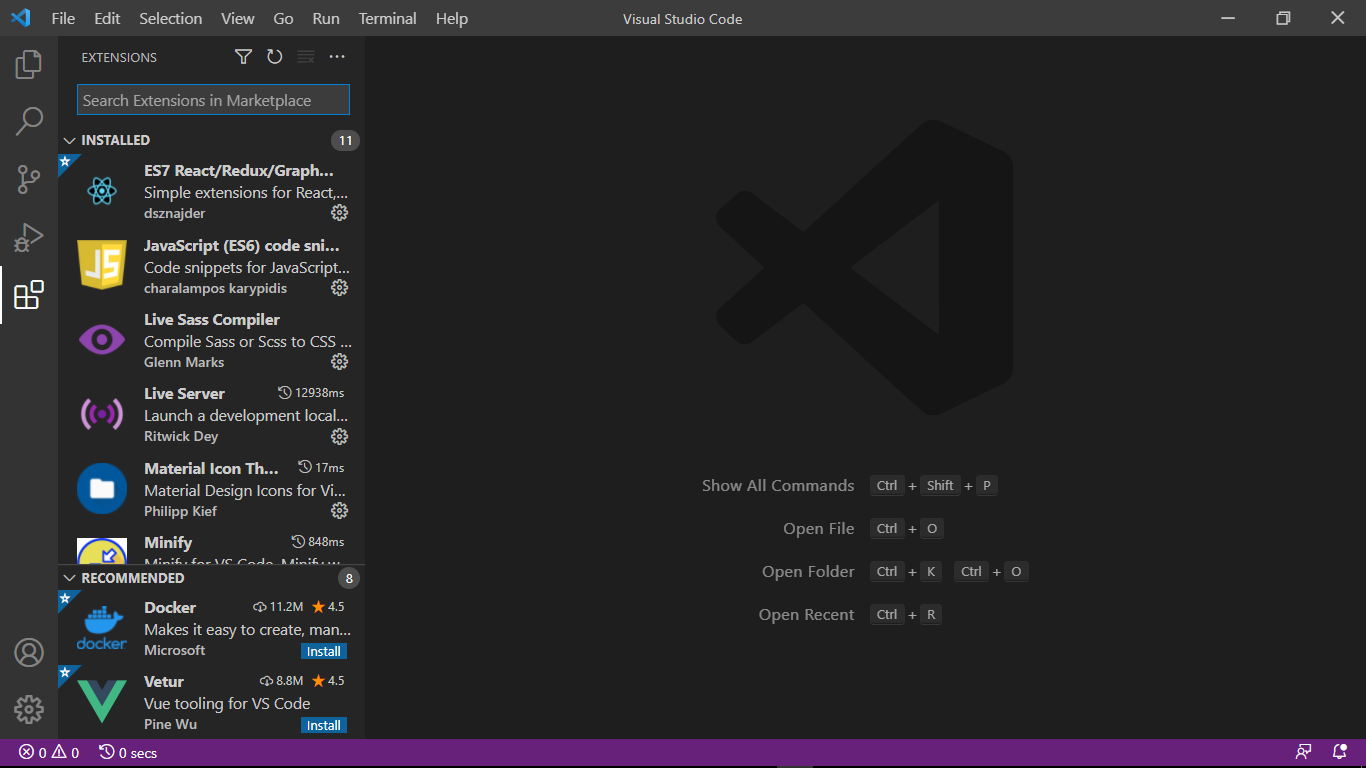Click the Extensions icon in activity bar
The width and height of the screenshot is (1366, 768).
[x=29, y=295]
